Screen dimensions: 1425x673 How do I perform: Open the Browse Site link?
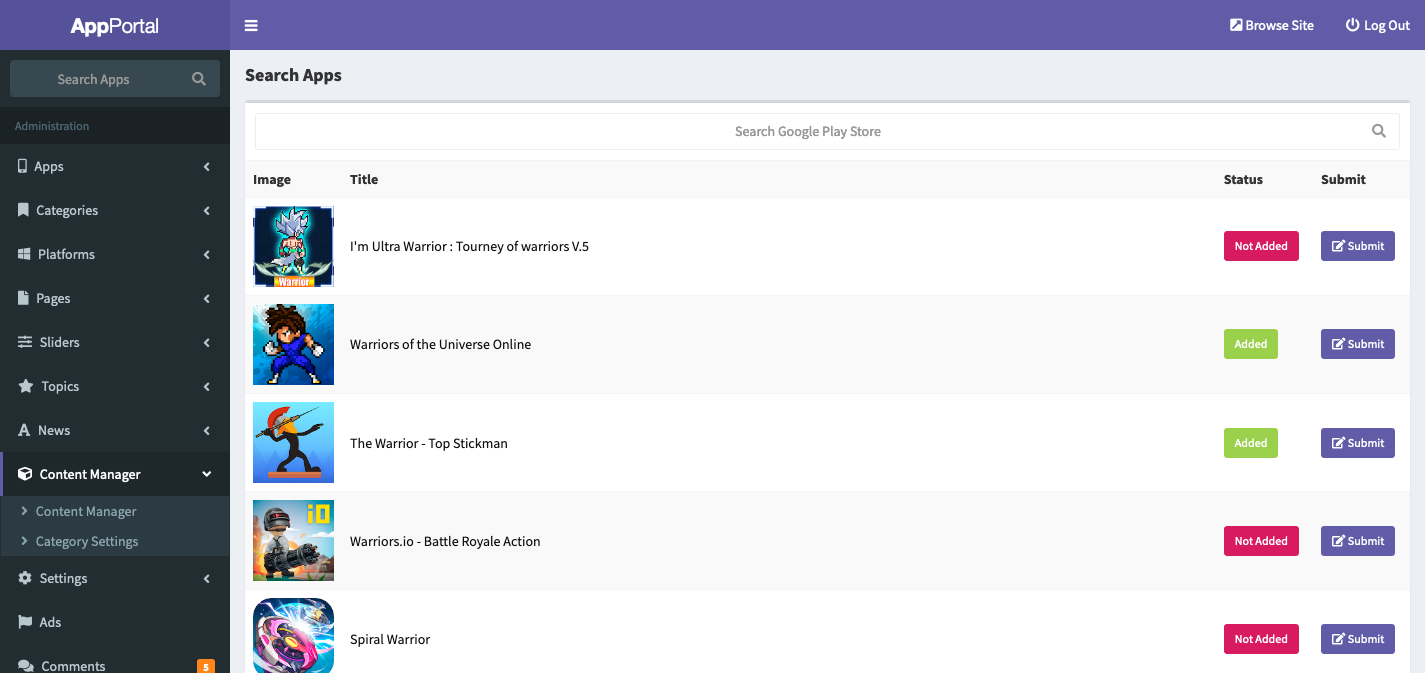pos(1272,25)
